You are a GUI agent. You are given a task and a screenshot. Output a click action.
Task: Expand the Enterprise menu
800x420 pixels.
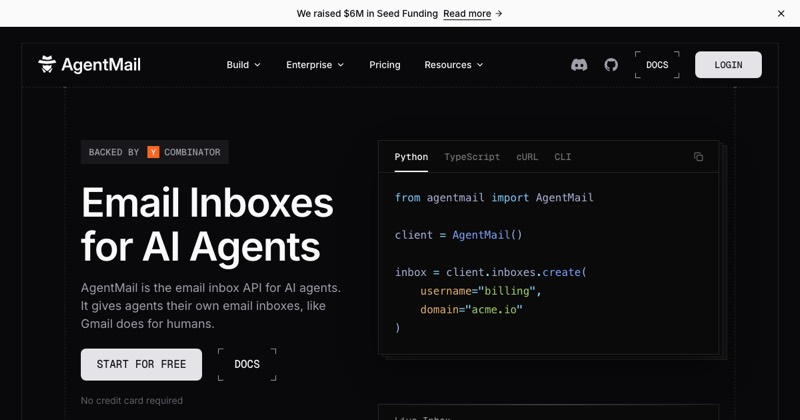point(315,65)
